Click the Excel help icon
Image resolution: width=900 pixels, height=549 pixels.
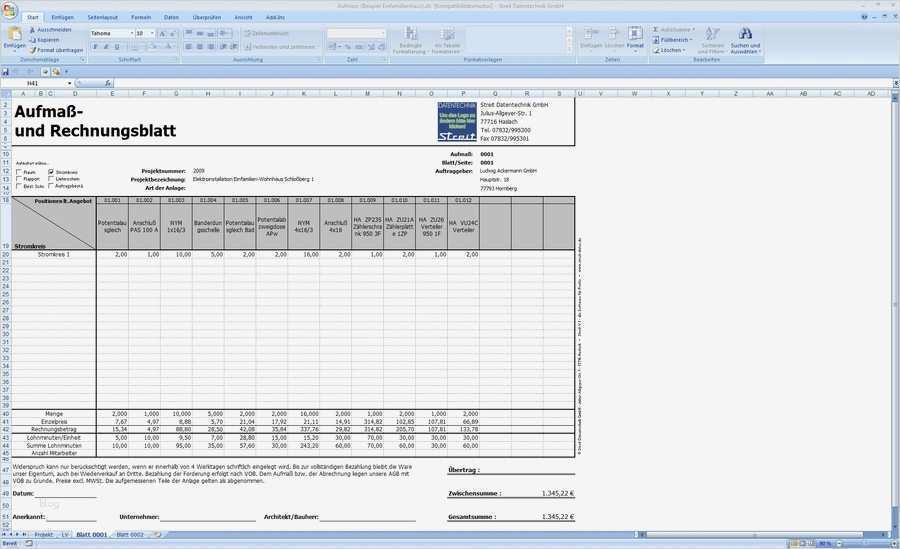coord(864,17)
